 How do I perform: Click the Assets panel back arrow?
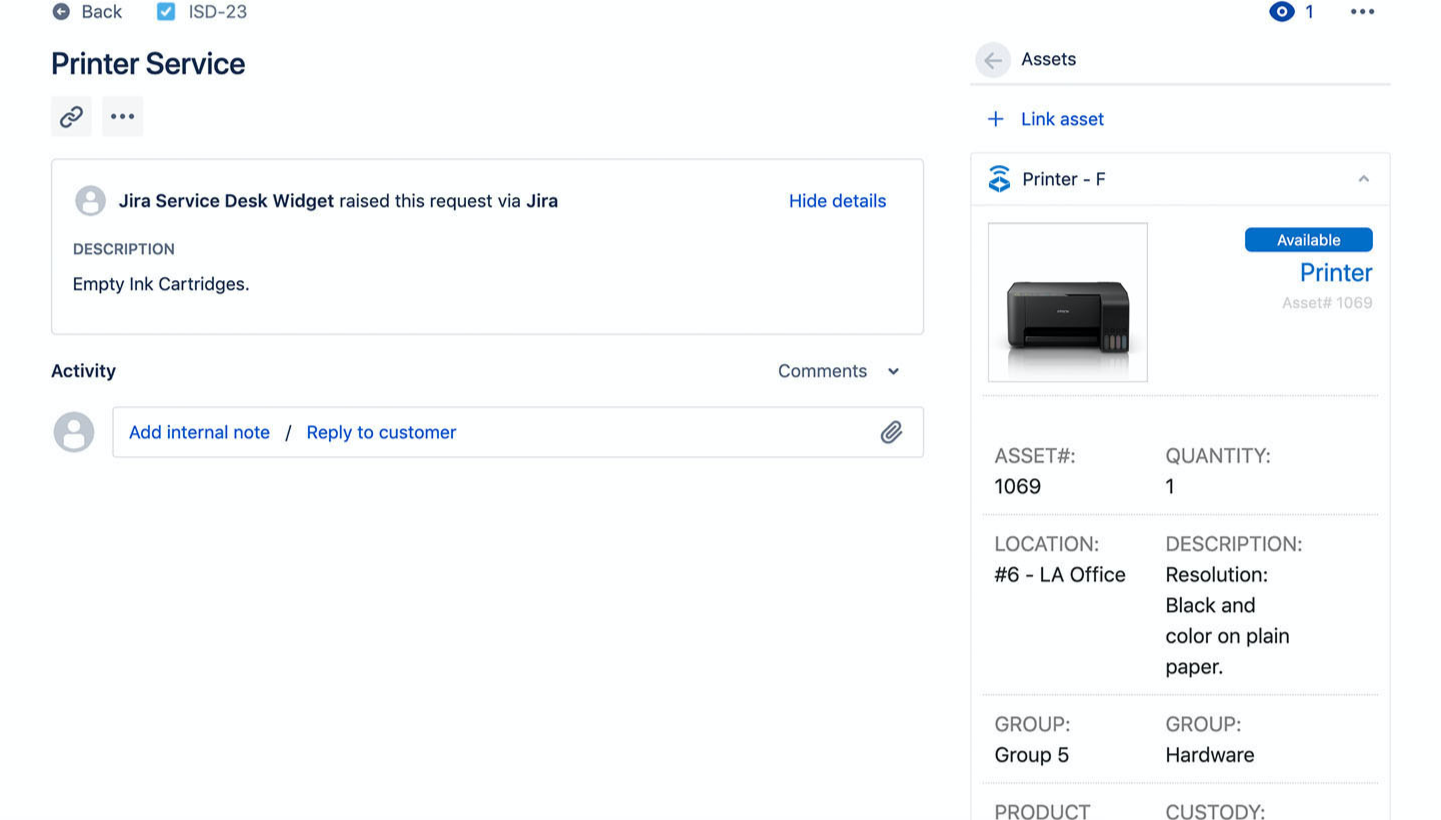tap(992, 60)
